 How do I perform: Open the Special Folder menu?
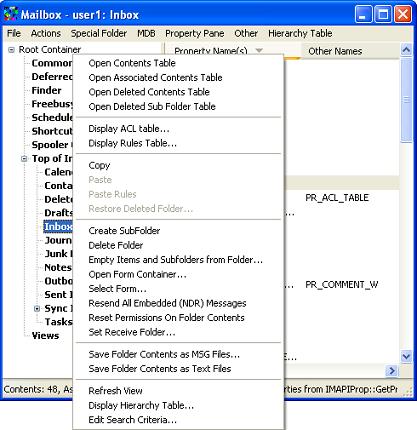(99, 33)
